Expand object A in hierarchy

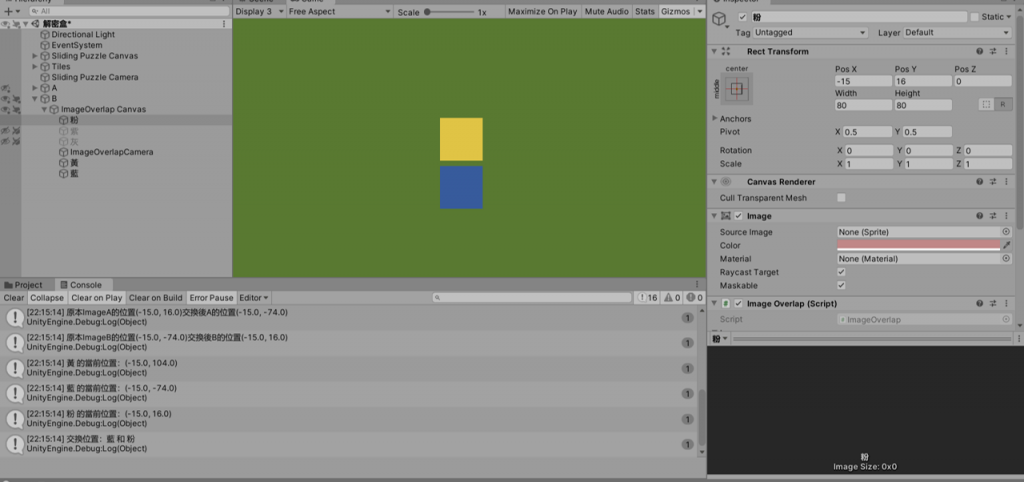tap(35, 88)
